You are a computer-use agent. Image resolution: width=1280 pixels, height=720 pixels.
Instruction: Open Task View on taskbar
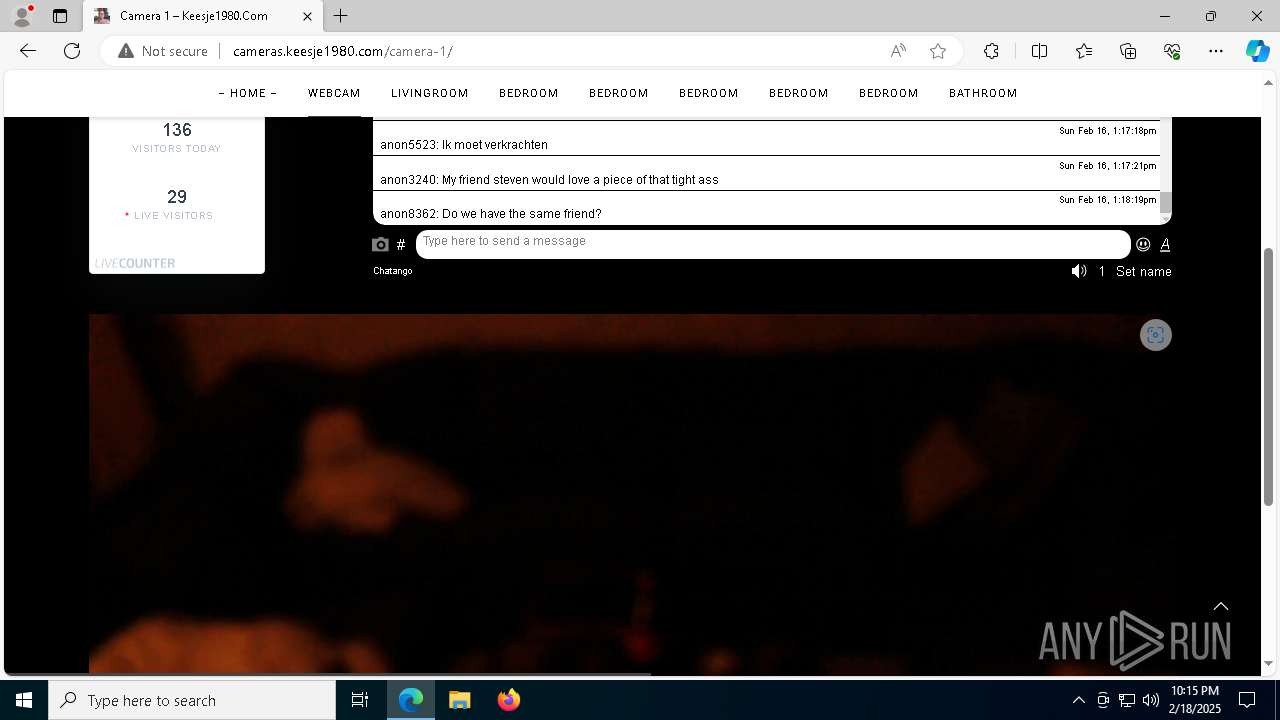click(360, 700)
